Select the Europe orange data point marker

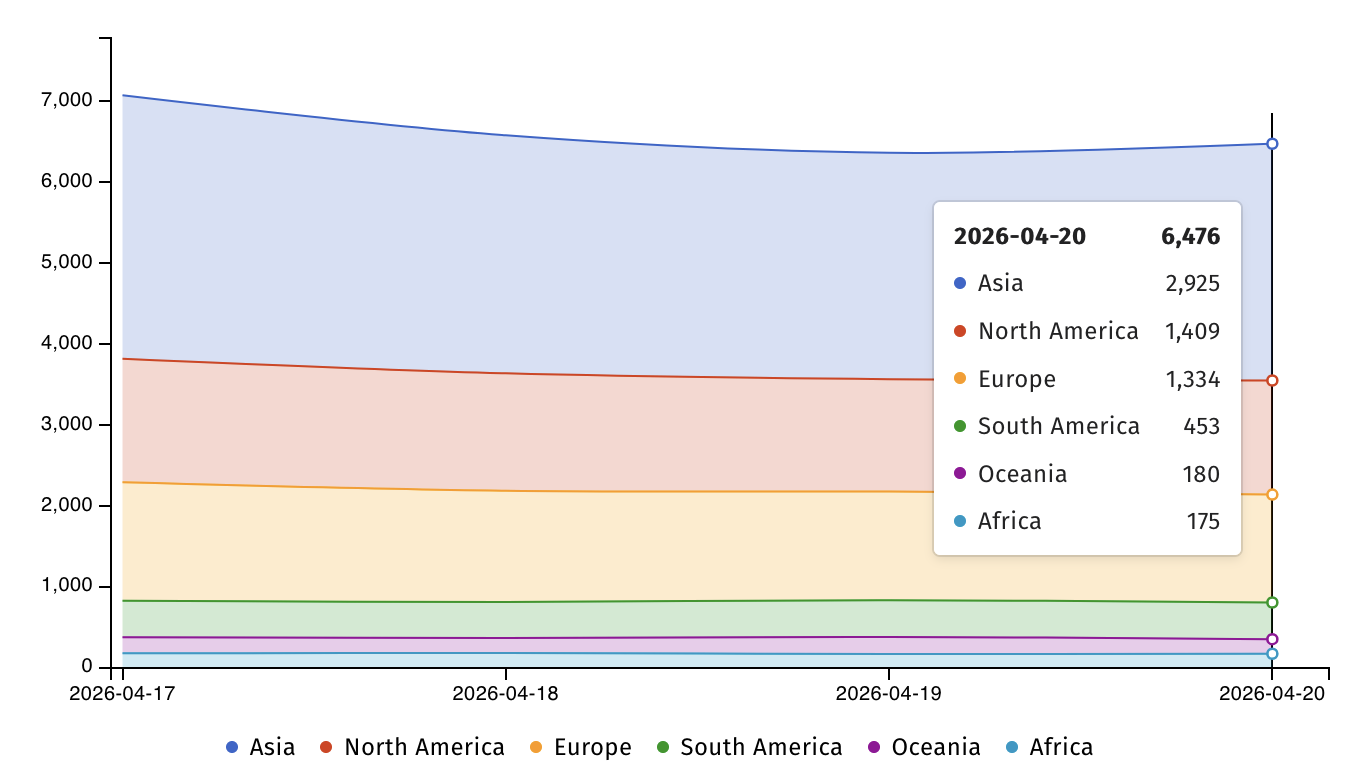click(1272, 494)
